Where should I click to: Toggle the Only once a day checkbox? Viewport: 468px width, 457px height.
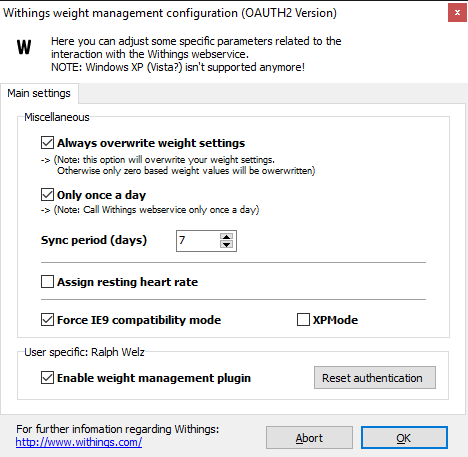click(47, 195)
